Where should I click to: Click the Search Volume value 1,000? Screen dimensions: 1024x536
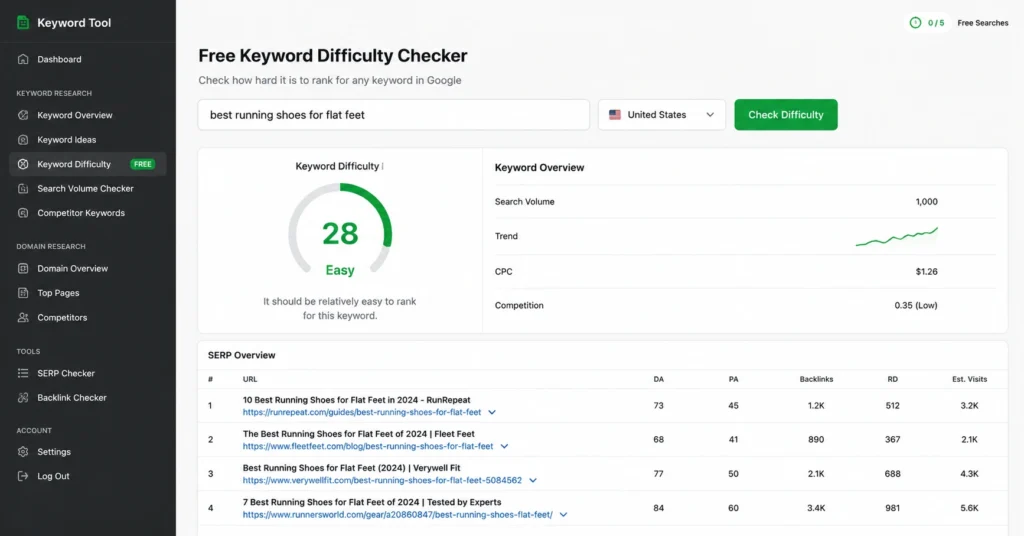(927, 202)
